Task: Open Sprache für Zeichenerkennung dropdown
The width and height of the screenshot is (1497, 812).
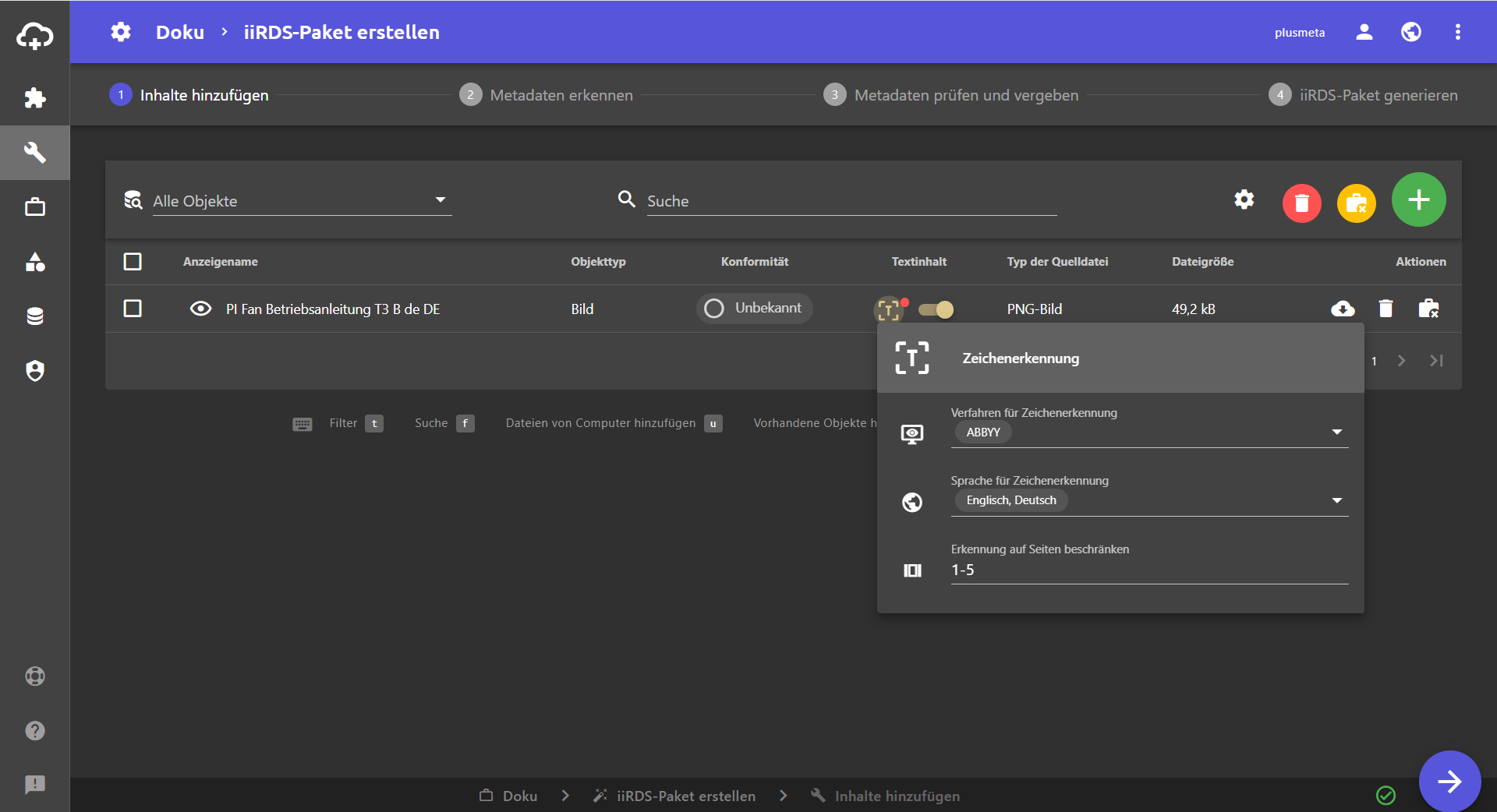Action: click(x=1149, y=500)
